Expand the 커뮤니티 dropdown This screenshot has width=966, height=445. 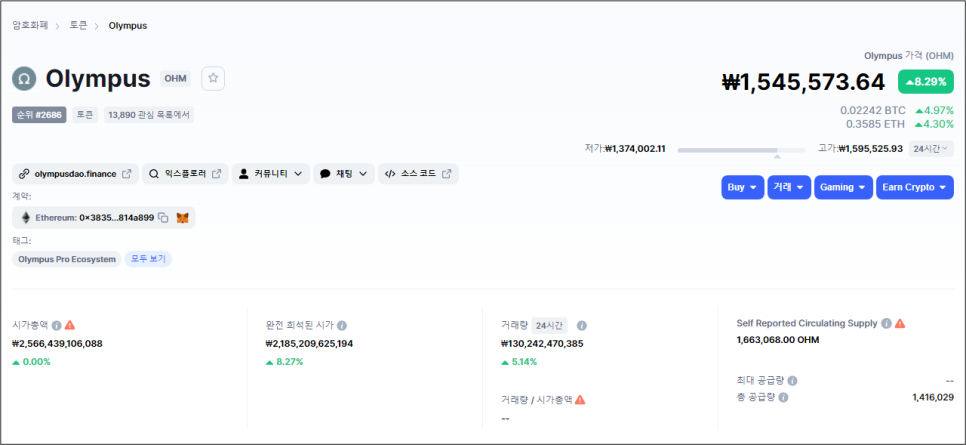point(270,174)
